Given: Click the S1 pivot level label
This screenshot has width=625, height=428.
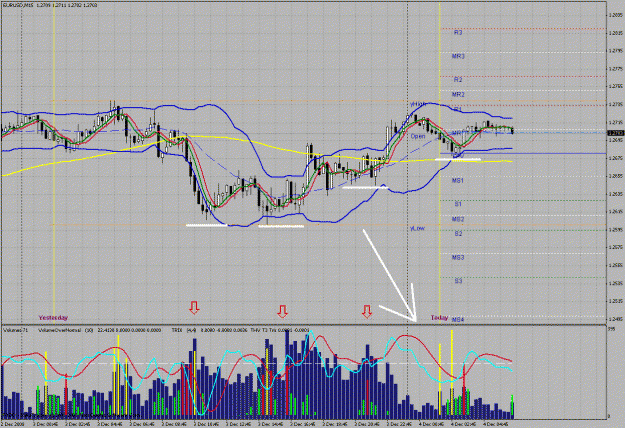Looking at the screenshot, I should click(x=458, y=204).
